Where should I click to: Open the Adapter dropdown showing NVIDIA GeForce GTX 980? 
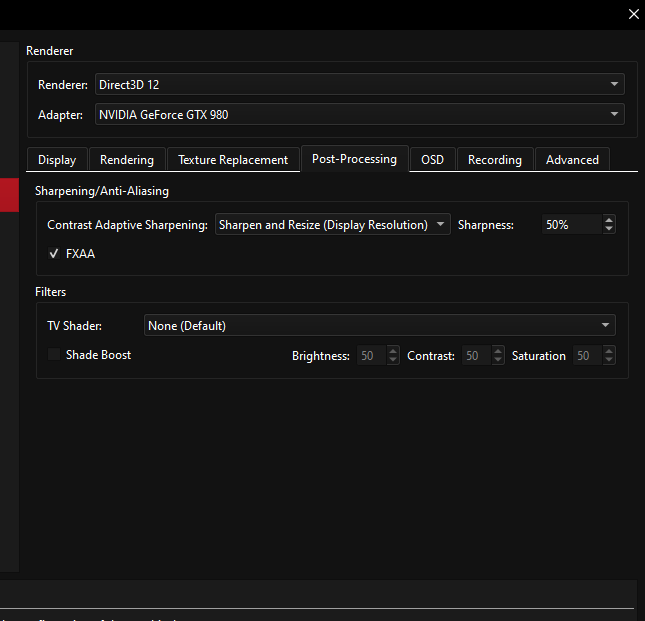coord(360,114)
